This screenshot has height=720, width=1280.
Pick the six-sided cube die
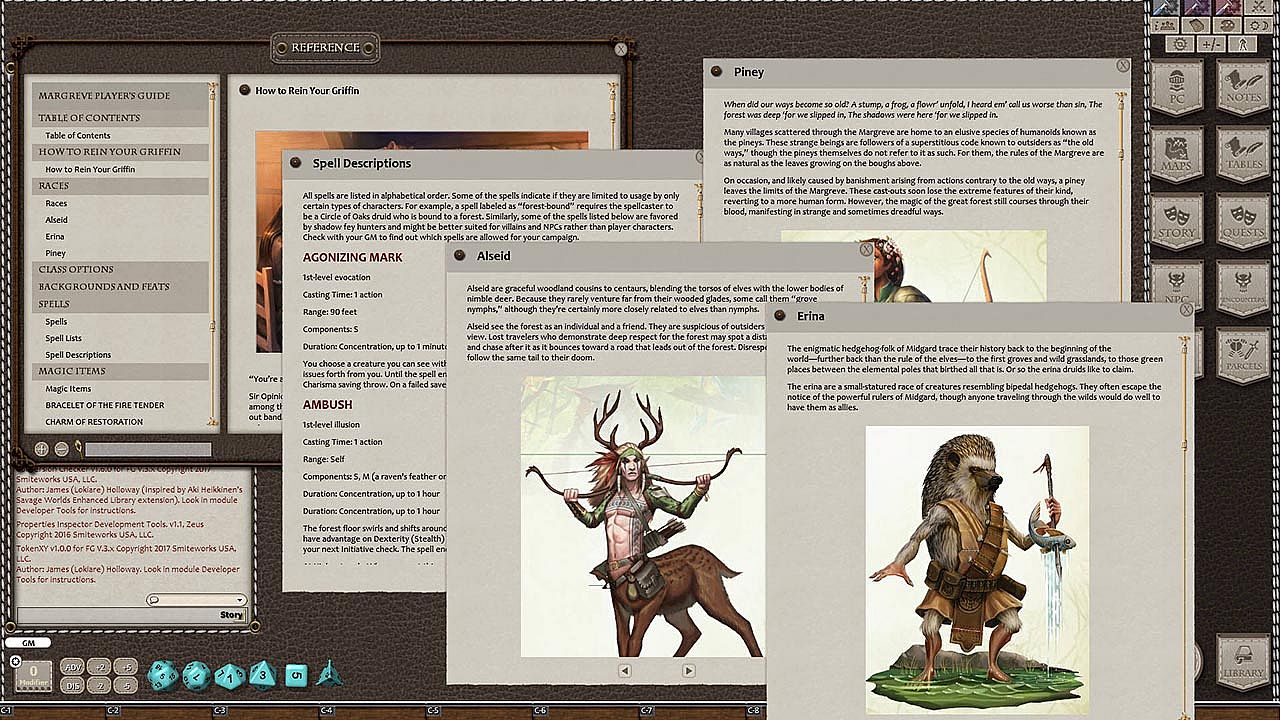(x=295, y=676)
